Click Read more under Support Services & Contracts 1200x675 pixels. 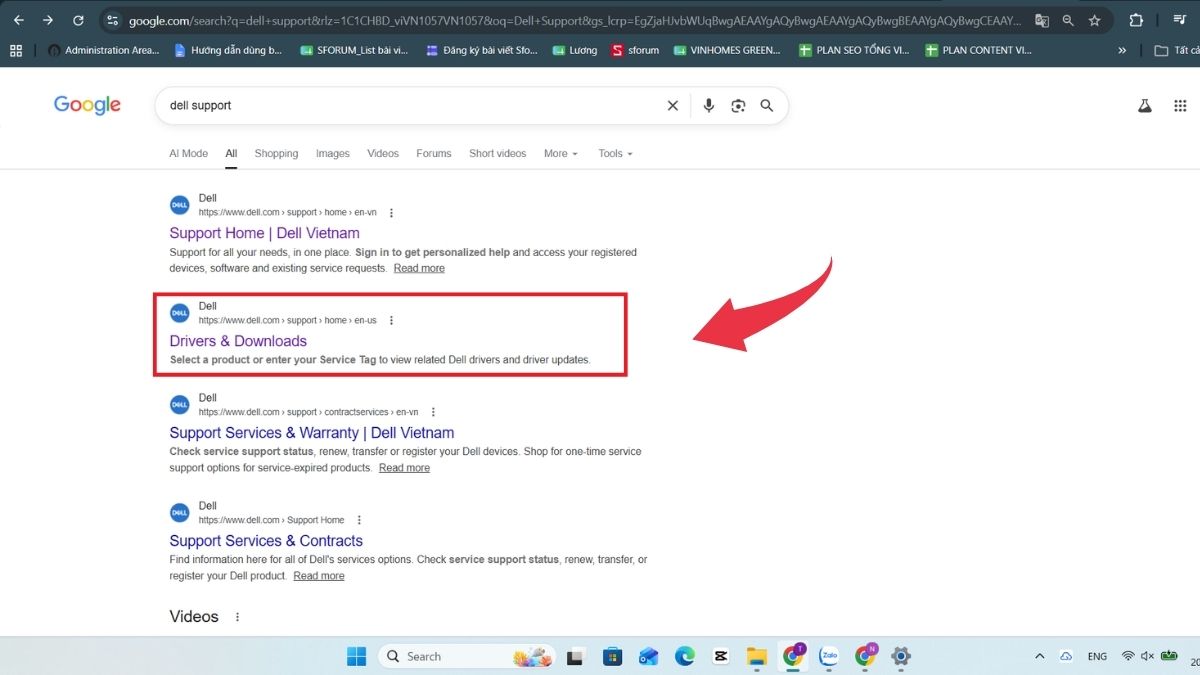(x=319, y=575)
